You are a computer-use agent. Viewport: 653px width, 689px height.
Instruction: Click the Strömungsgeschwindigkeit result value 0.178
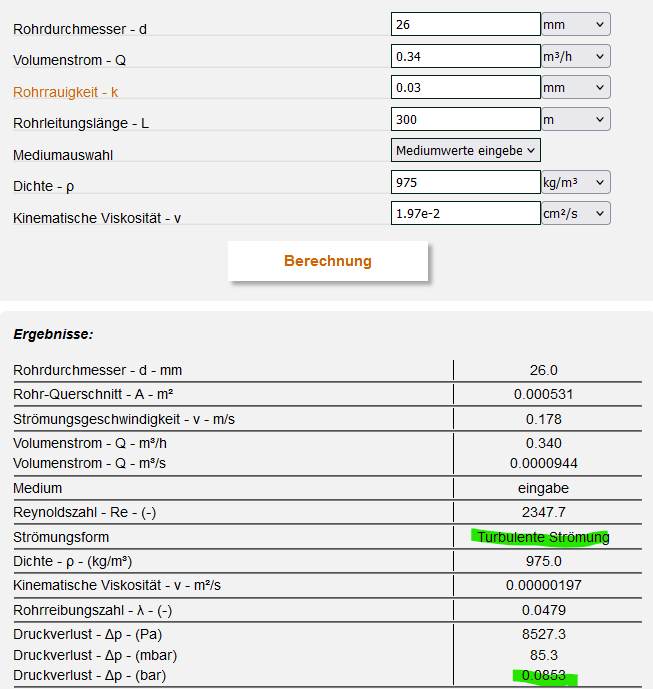tap(543, 419)
